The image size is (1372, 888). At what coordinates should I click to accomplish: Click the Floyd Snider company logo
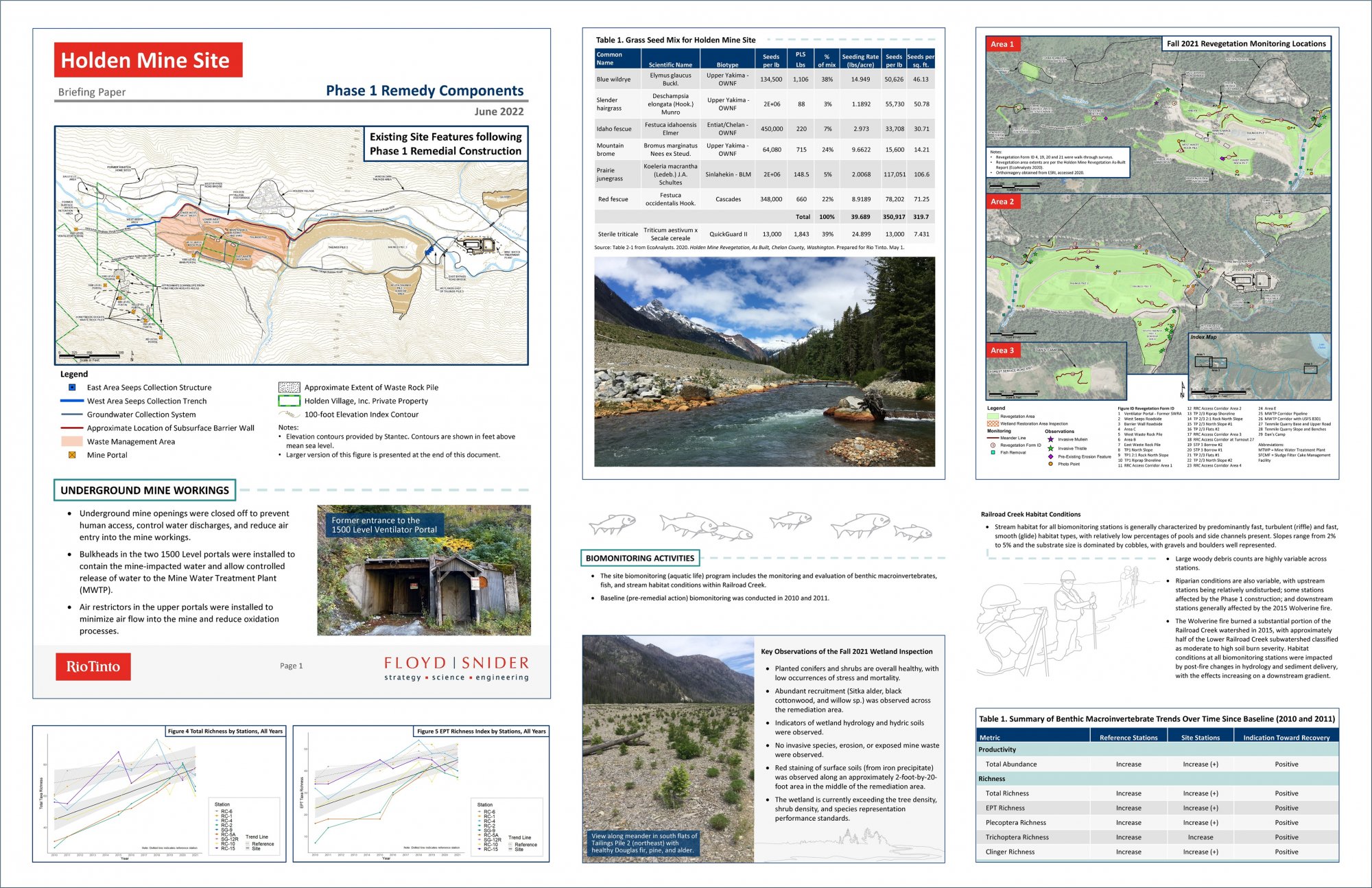point(456,668)
